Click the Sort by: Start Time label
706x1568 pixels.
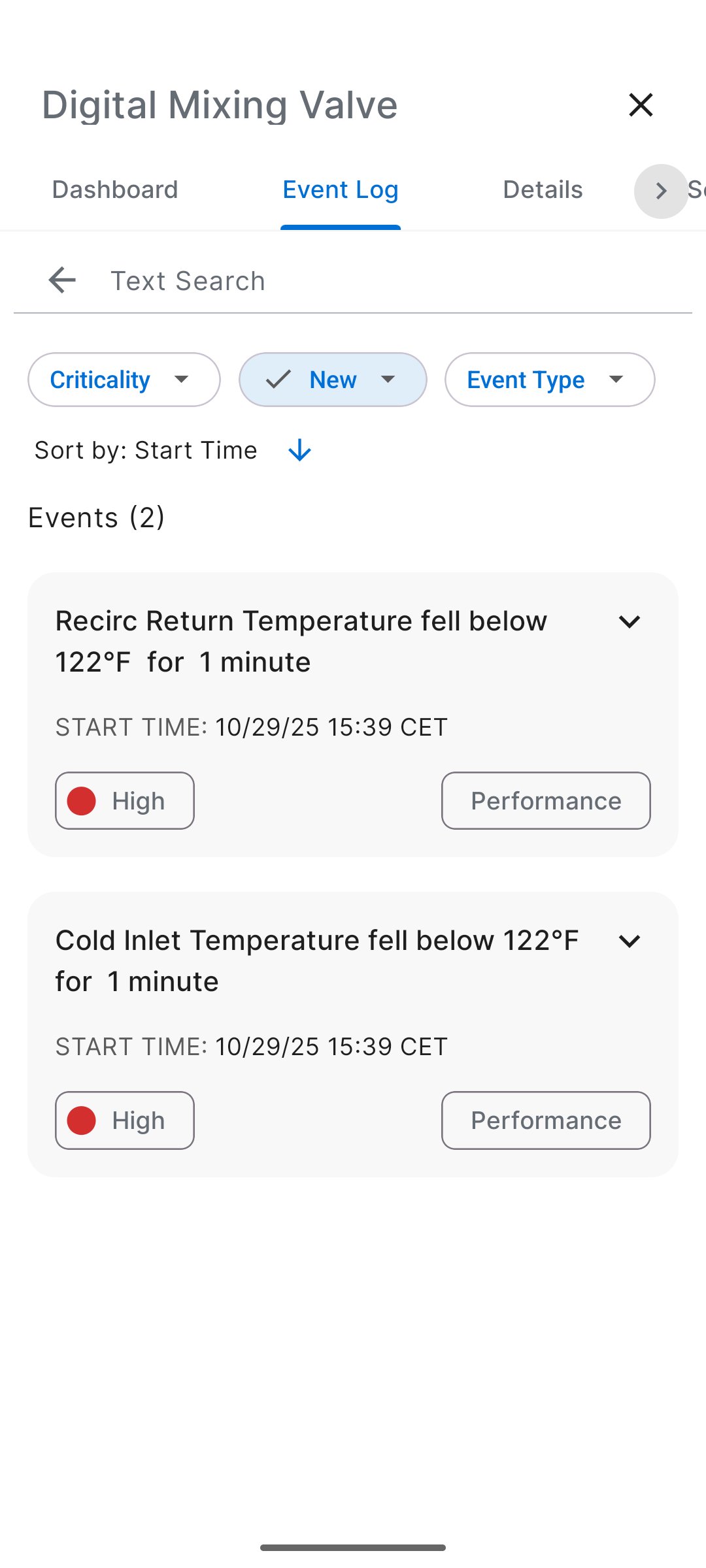146,450
